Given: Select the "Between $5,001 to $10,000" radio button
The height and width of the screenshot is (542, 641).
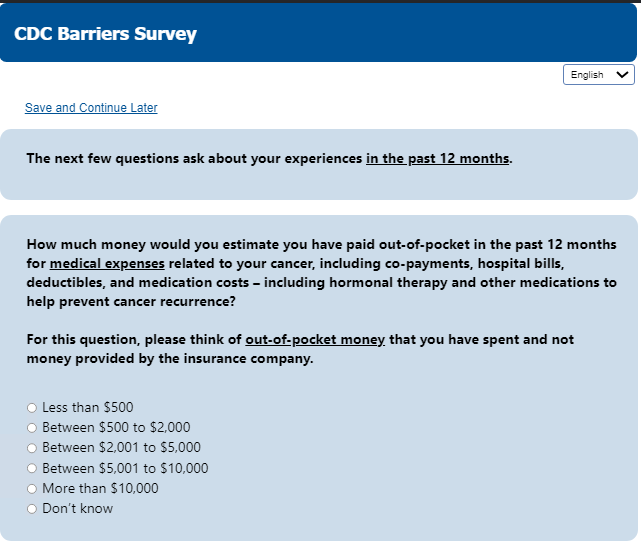Looking at the screenshot, I should tap(32, 468).
